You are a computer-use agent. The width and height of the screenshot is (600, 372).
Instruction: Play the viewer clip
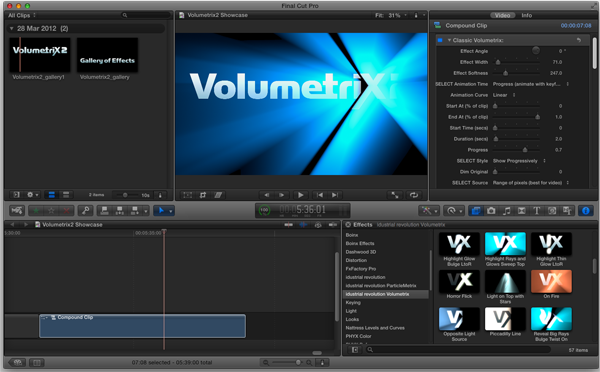(x=300, y=195)
